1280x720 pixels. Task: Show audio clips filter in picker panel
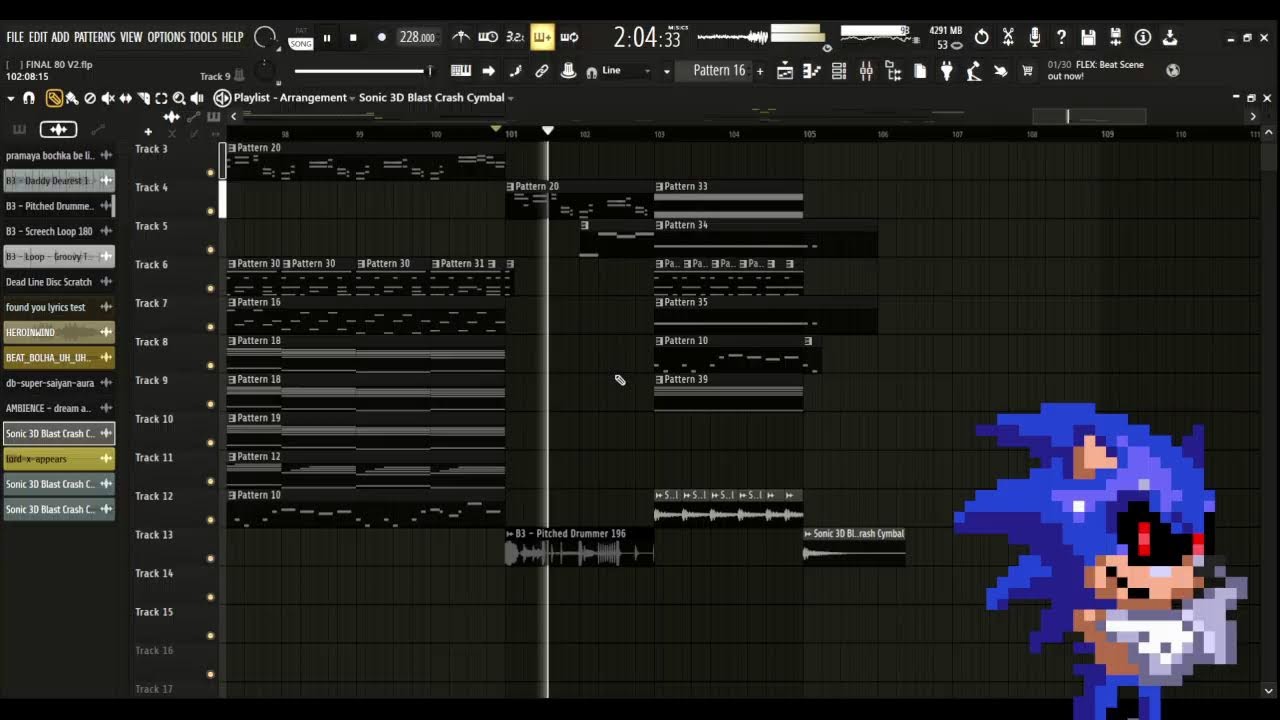tap(58, 129)
